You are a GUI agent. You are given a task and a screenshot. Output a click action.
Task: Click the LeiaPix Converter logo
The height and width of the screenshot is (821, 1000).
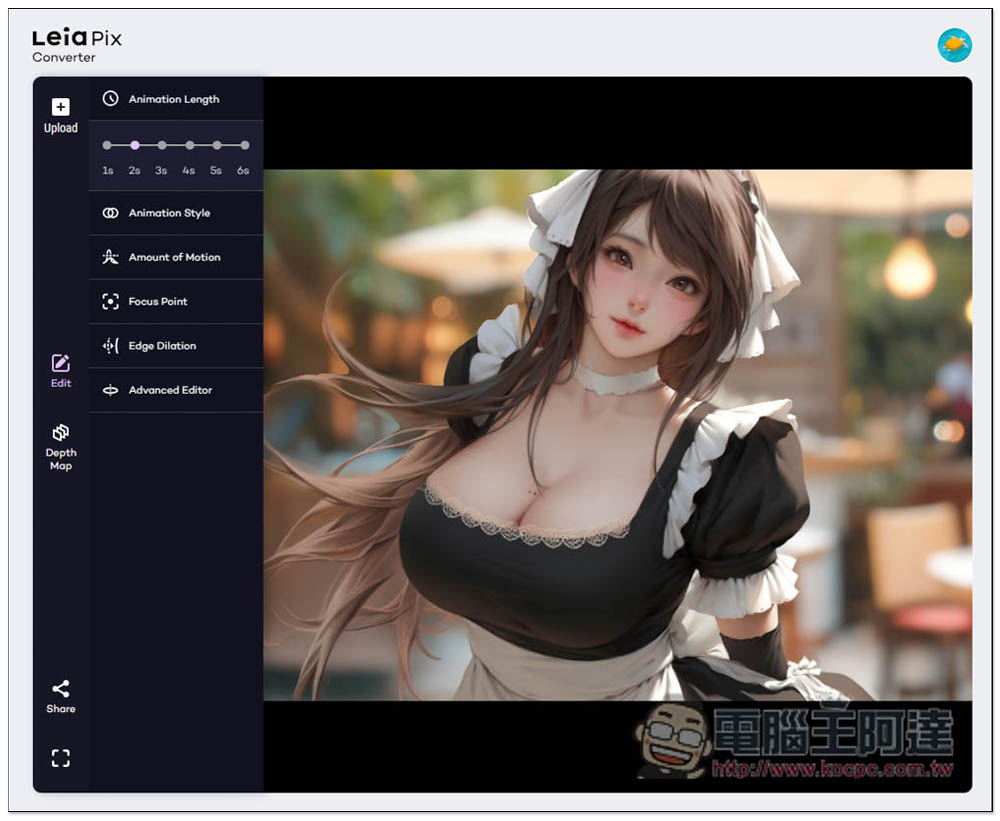point(77,45)
